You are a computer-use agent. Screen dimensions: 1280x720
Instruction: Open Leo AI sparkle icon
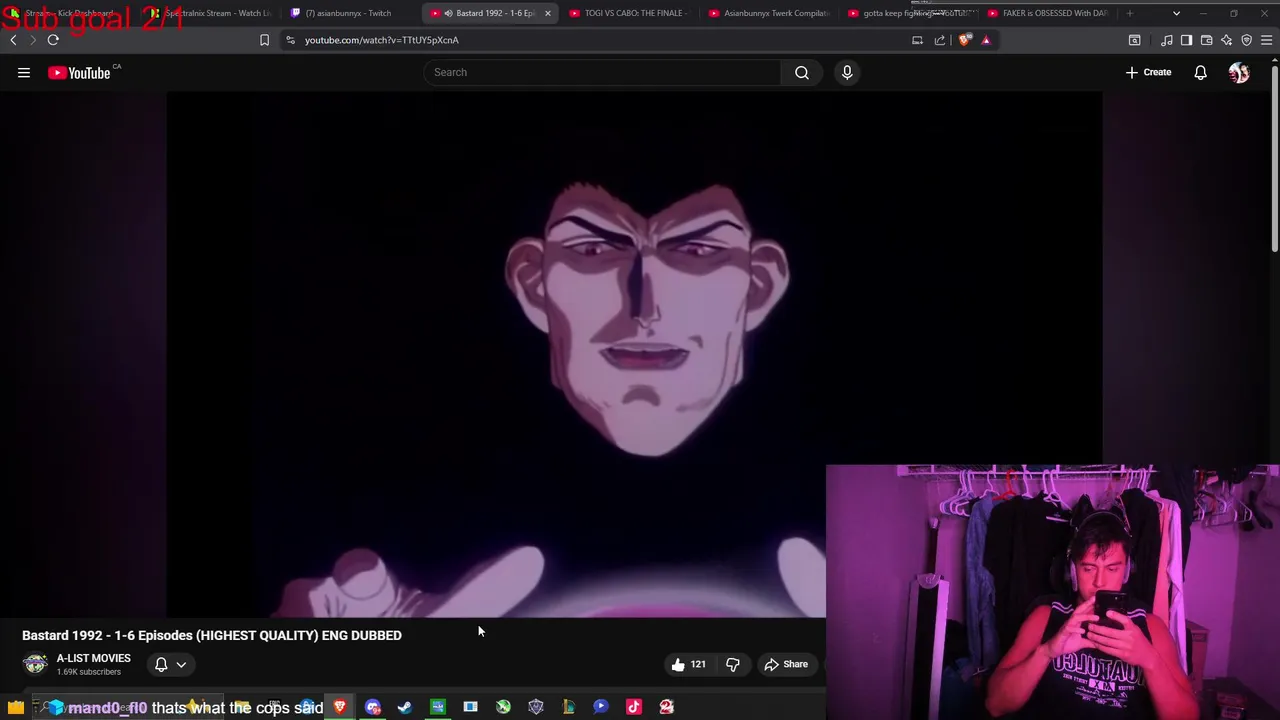coord(1226,40)
